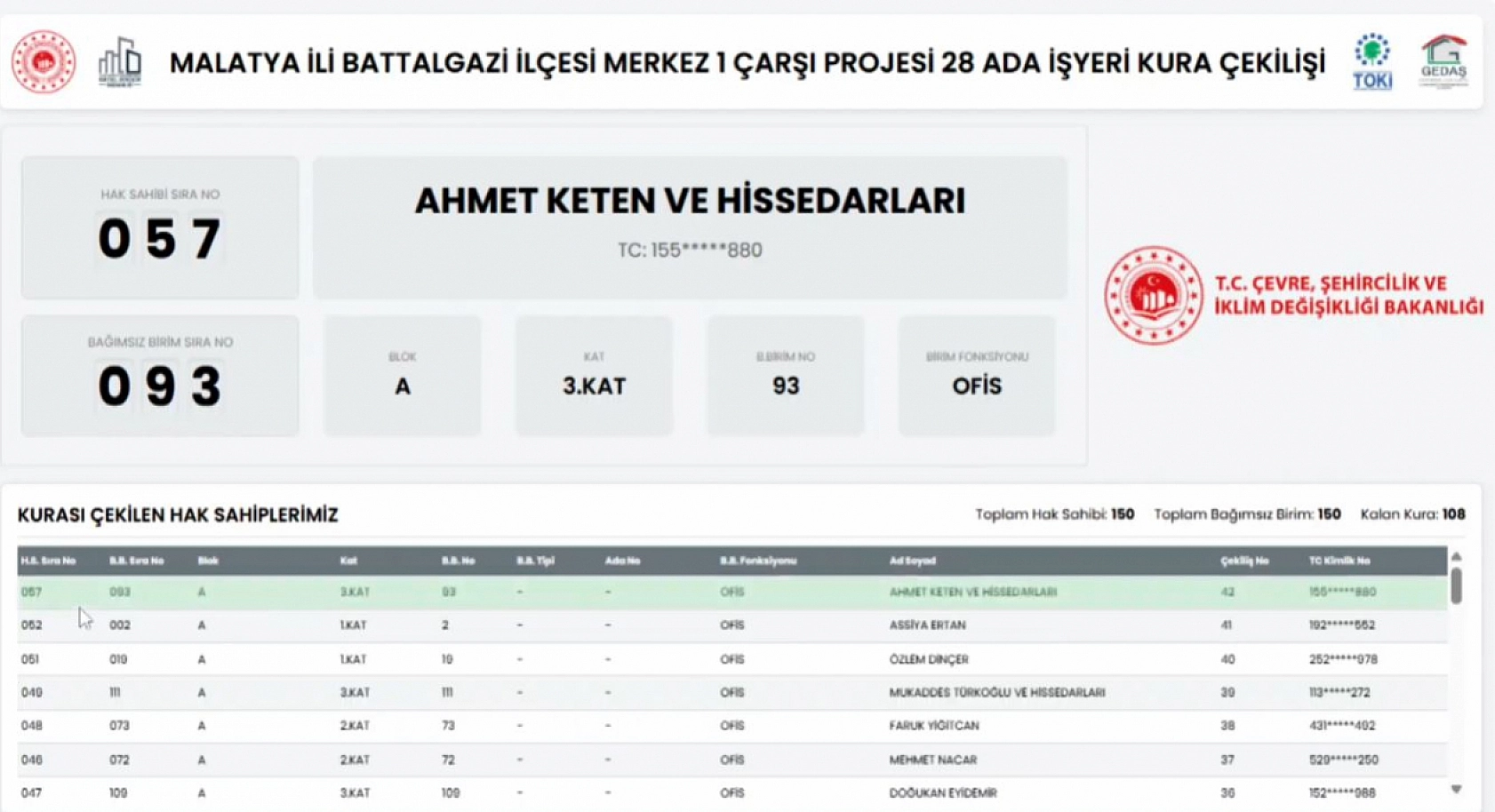This screenshot has width=1495, height=812.
Task: Click the BLOK A card
Action: tap(404, 374)
